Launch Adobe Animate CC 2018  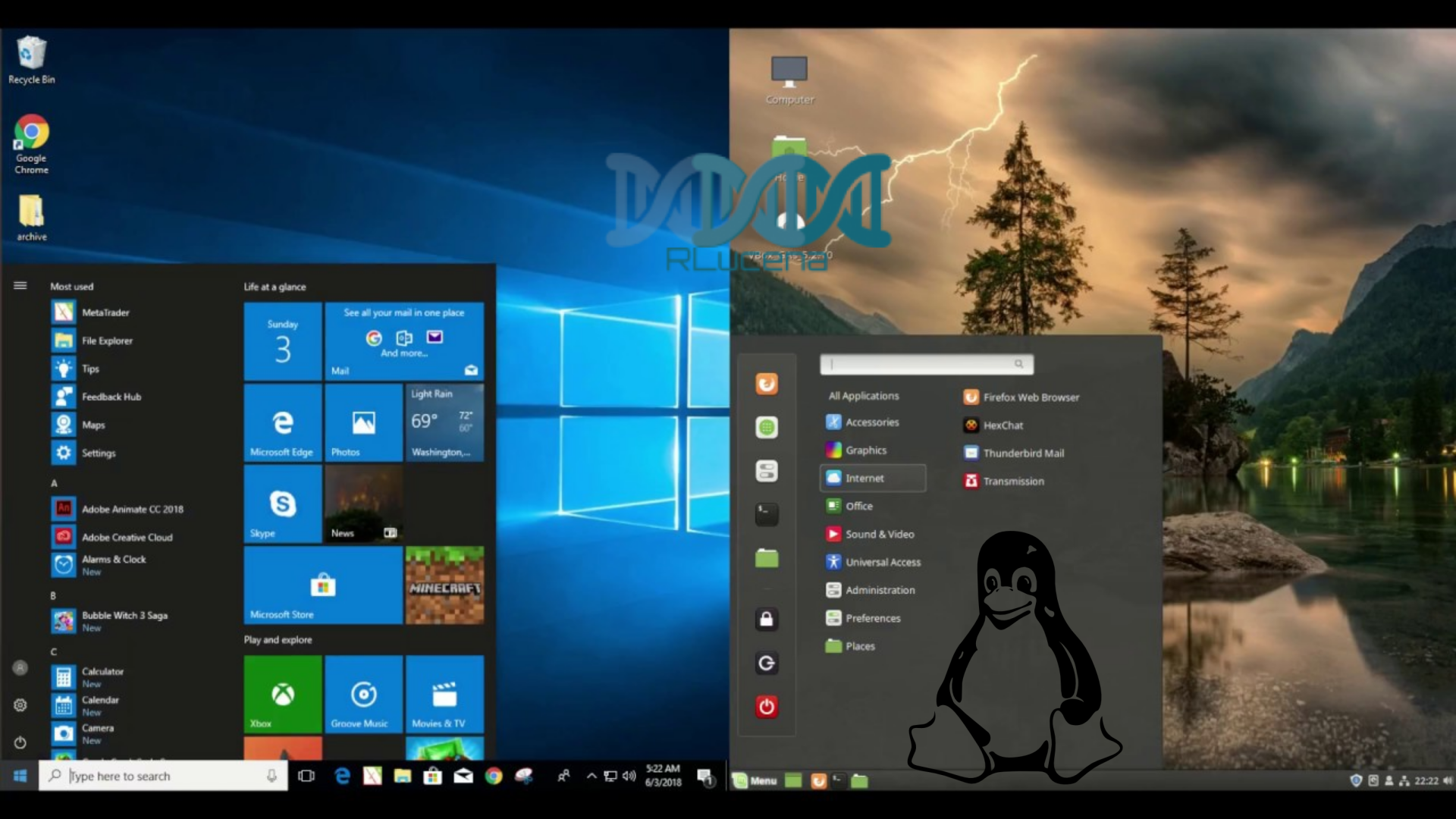118,509
